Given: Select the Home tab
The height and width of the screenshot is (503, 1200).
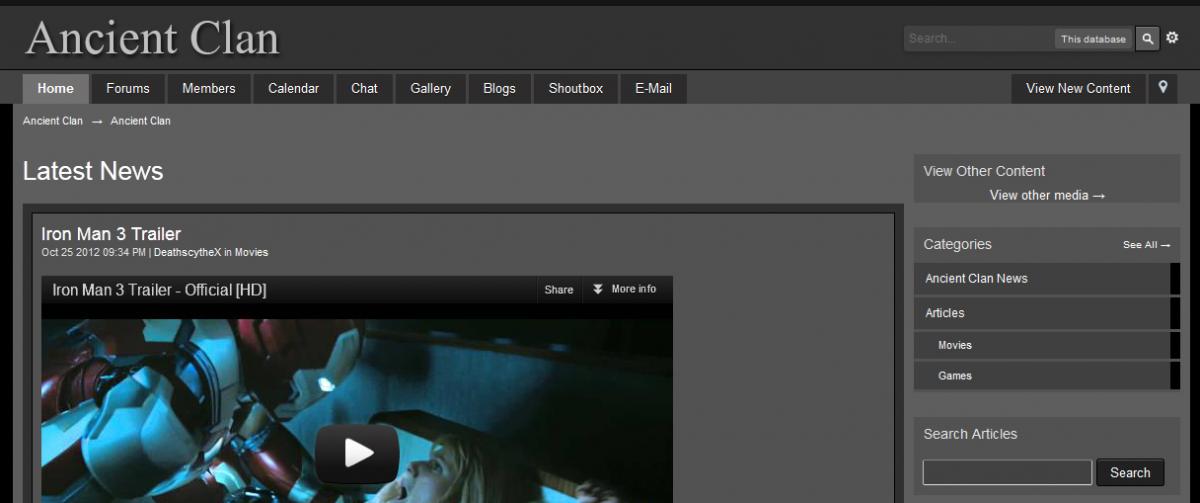Looking at the screenshot, I should (56, 88).
